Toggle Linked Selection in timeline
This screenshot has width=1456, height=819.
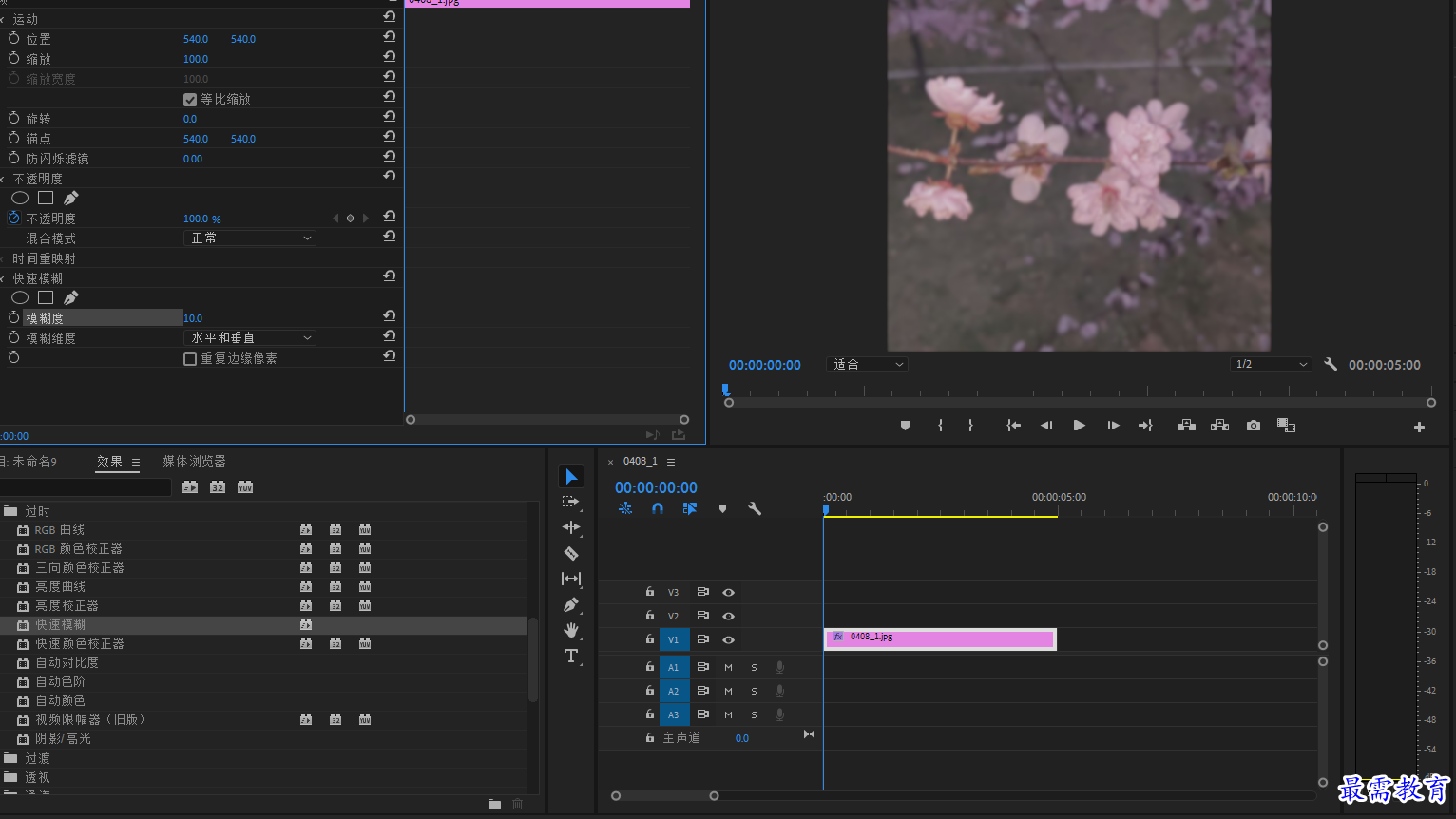click(690, 508)
